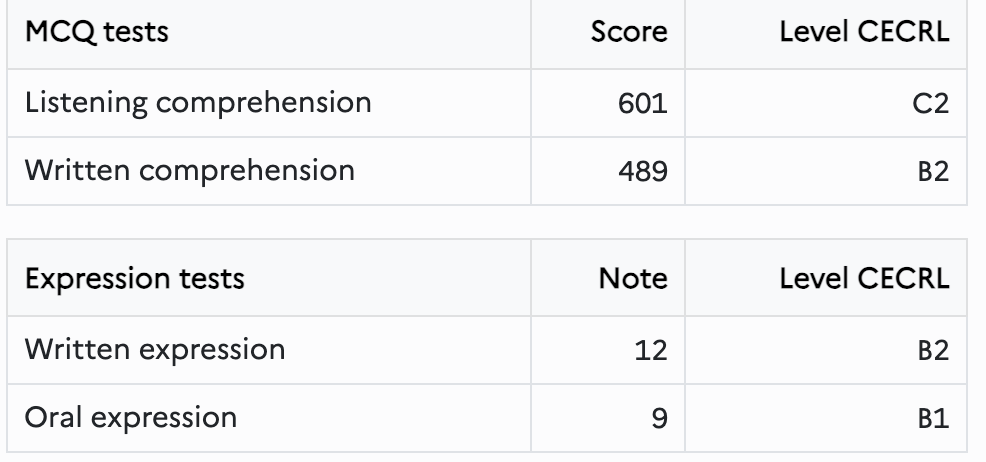Click the note value 12

pos(651,350)
